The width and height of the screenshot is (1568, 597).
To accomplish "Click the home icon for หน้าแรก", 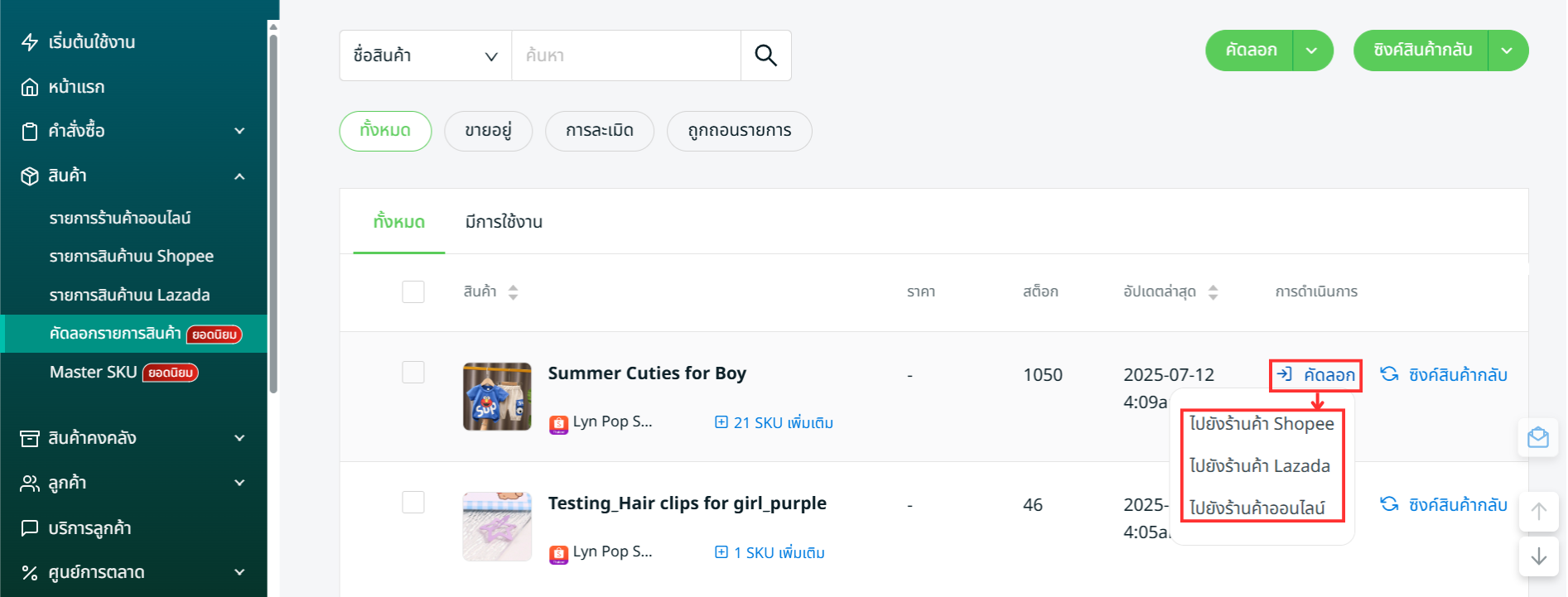I will coord(30,87).
